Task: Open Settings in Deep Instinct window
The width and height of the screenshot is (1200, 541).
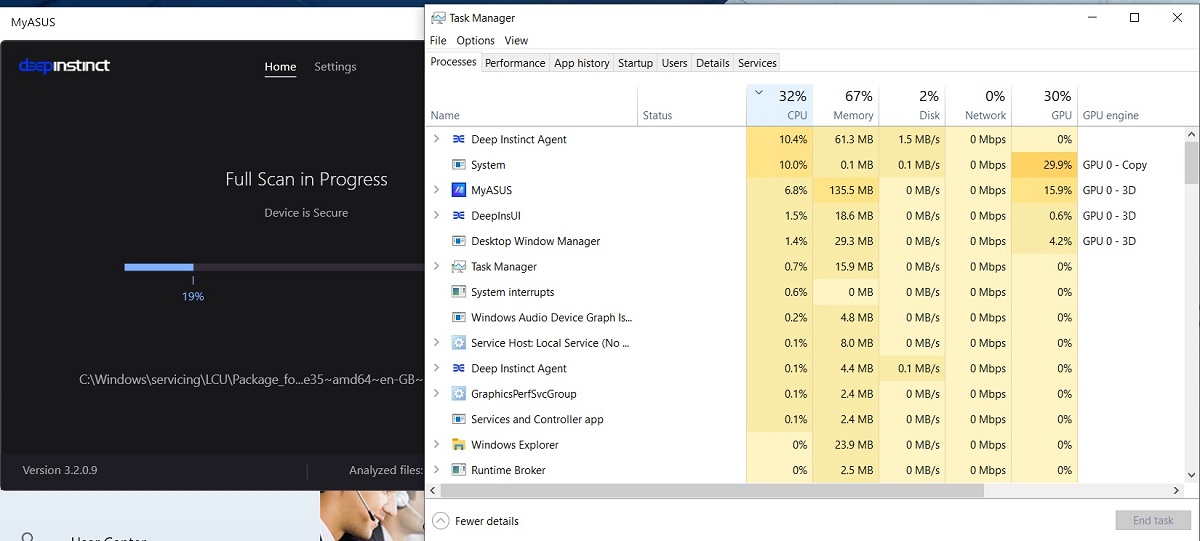Action: pyautogui.click(x=335, y=67)
